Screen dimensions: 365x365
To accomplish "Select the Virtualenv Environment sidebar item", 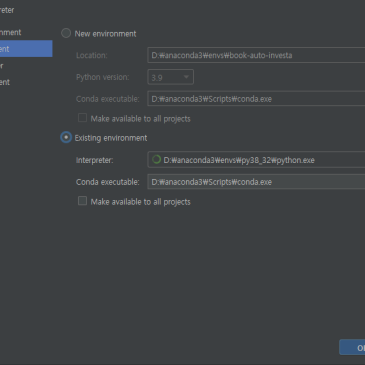I will [x=11, y=32].
